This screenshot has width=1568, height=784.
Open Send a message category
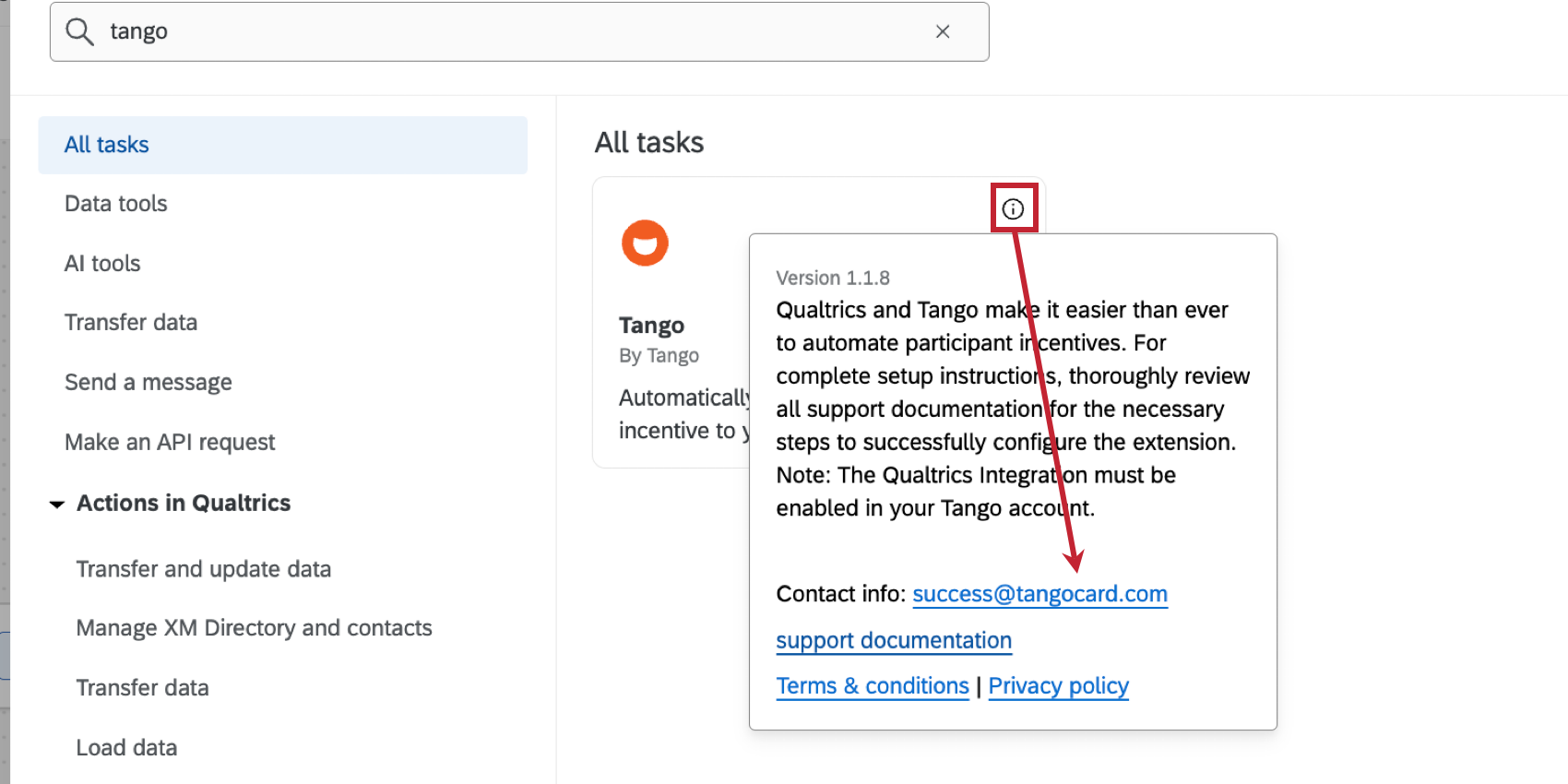coord(148,383)
